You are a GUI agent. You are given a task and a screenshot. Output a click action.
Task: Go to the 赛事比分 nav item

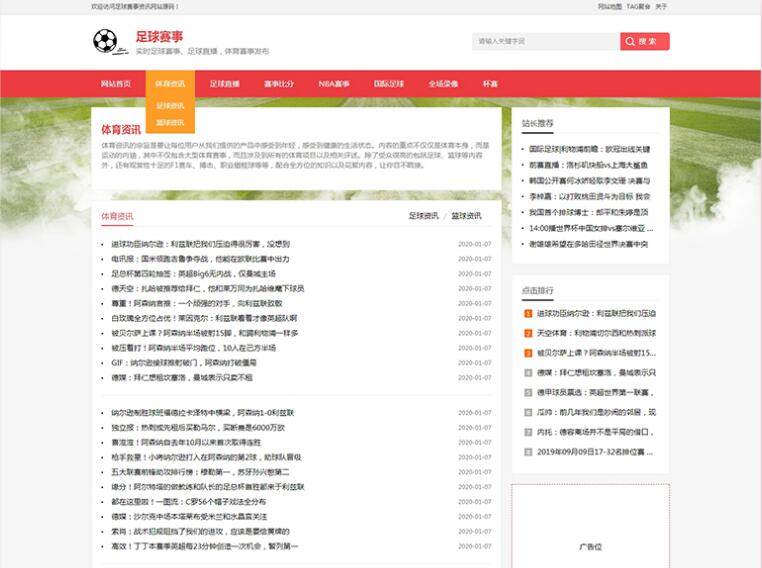279,84
